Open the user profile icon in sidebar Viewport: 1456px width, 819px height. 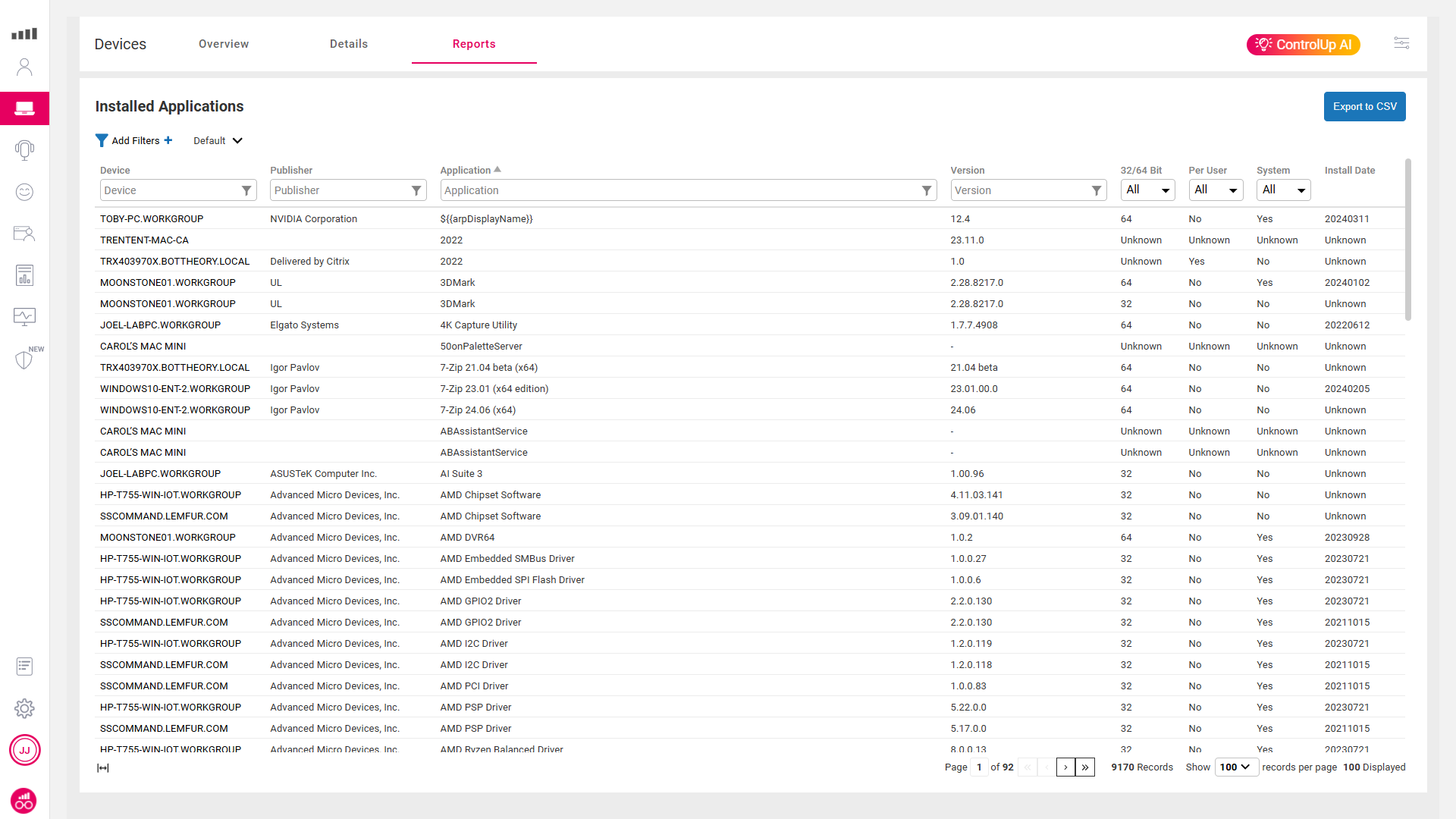pyautogui.click(x=24, y=67)
